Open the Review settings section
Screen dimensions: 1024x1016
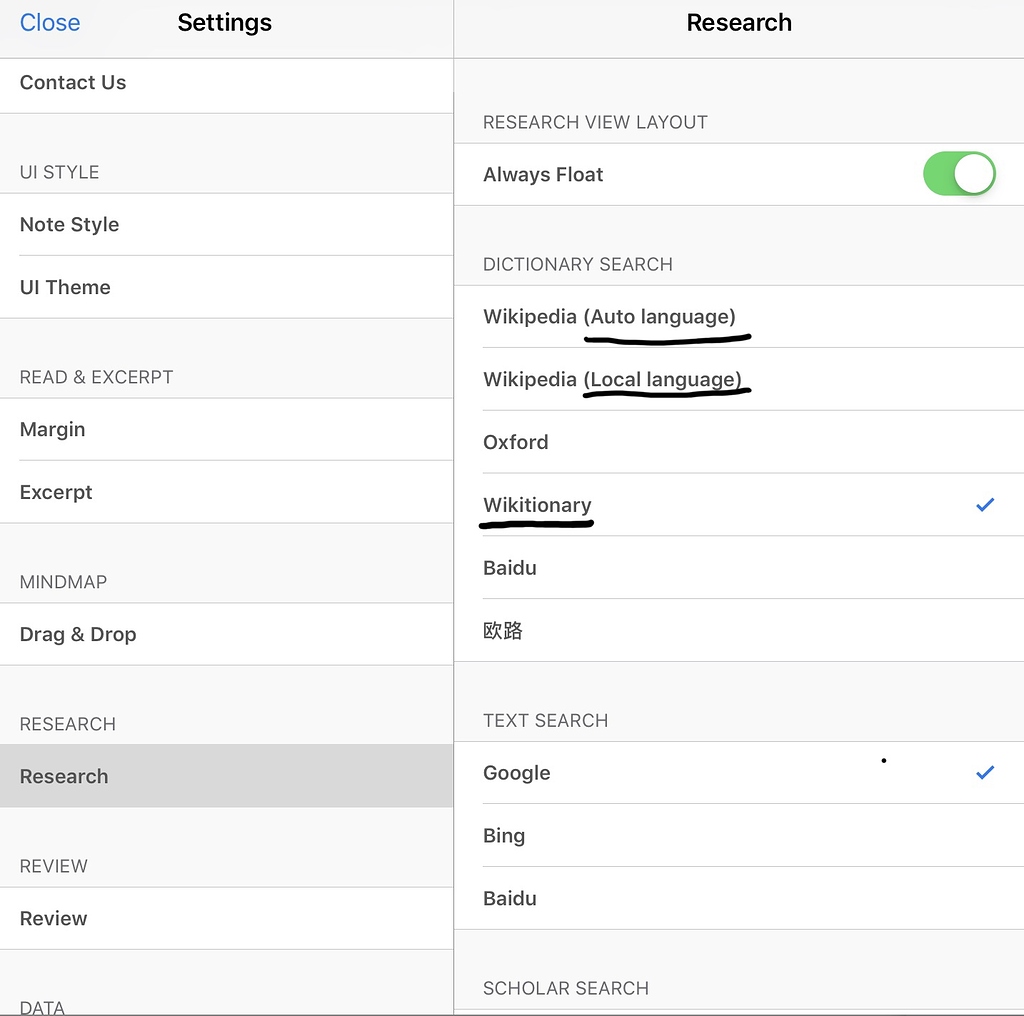coord(53,918)
